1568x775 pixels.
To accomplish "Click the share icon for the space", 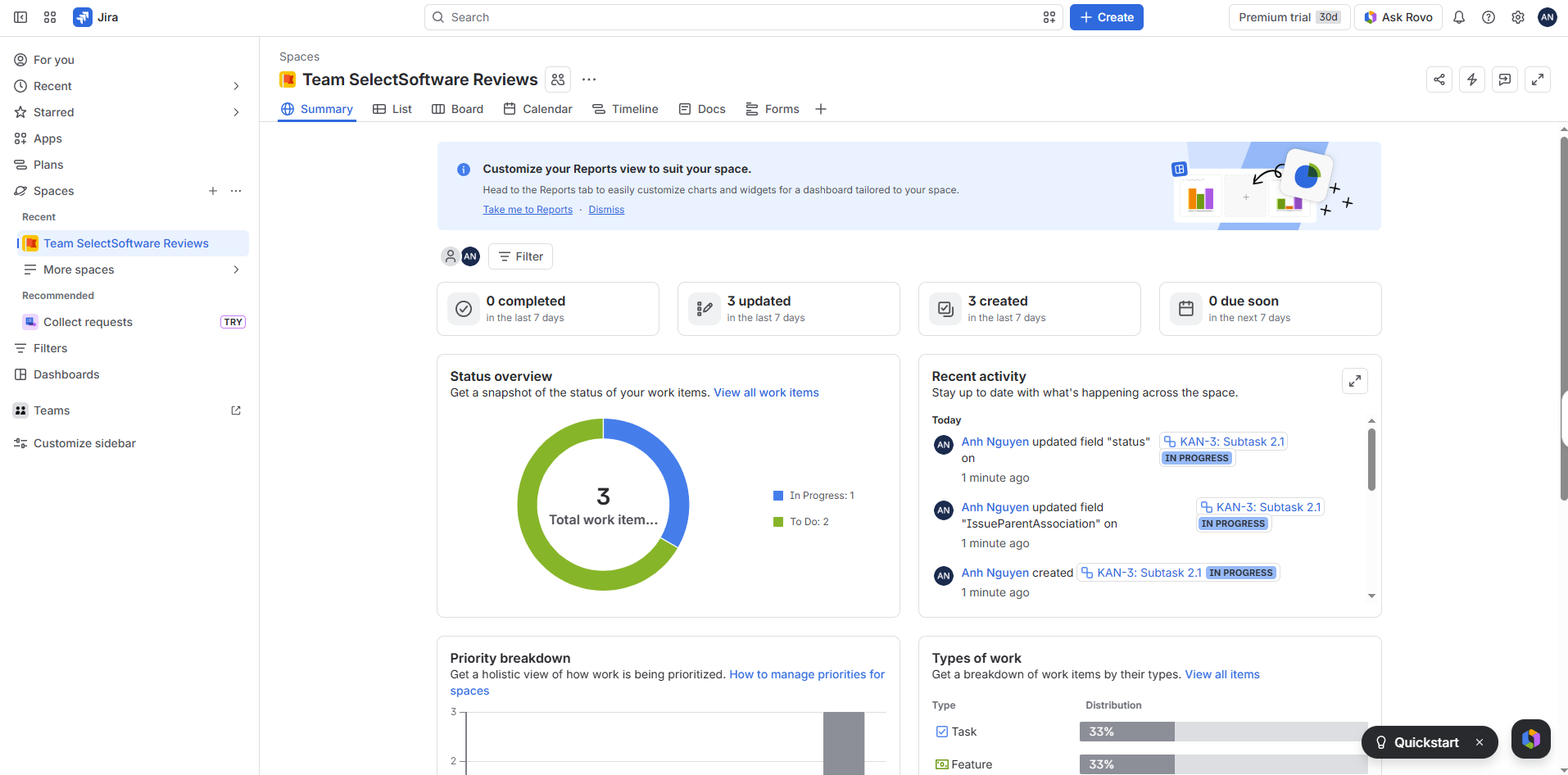I will pos(1439,79).
